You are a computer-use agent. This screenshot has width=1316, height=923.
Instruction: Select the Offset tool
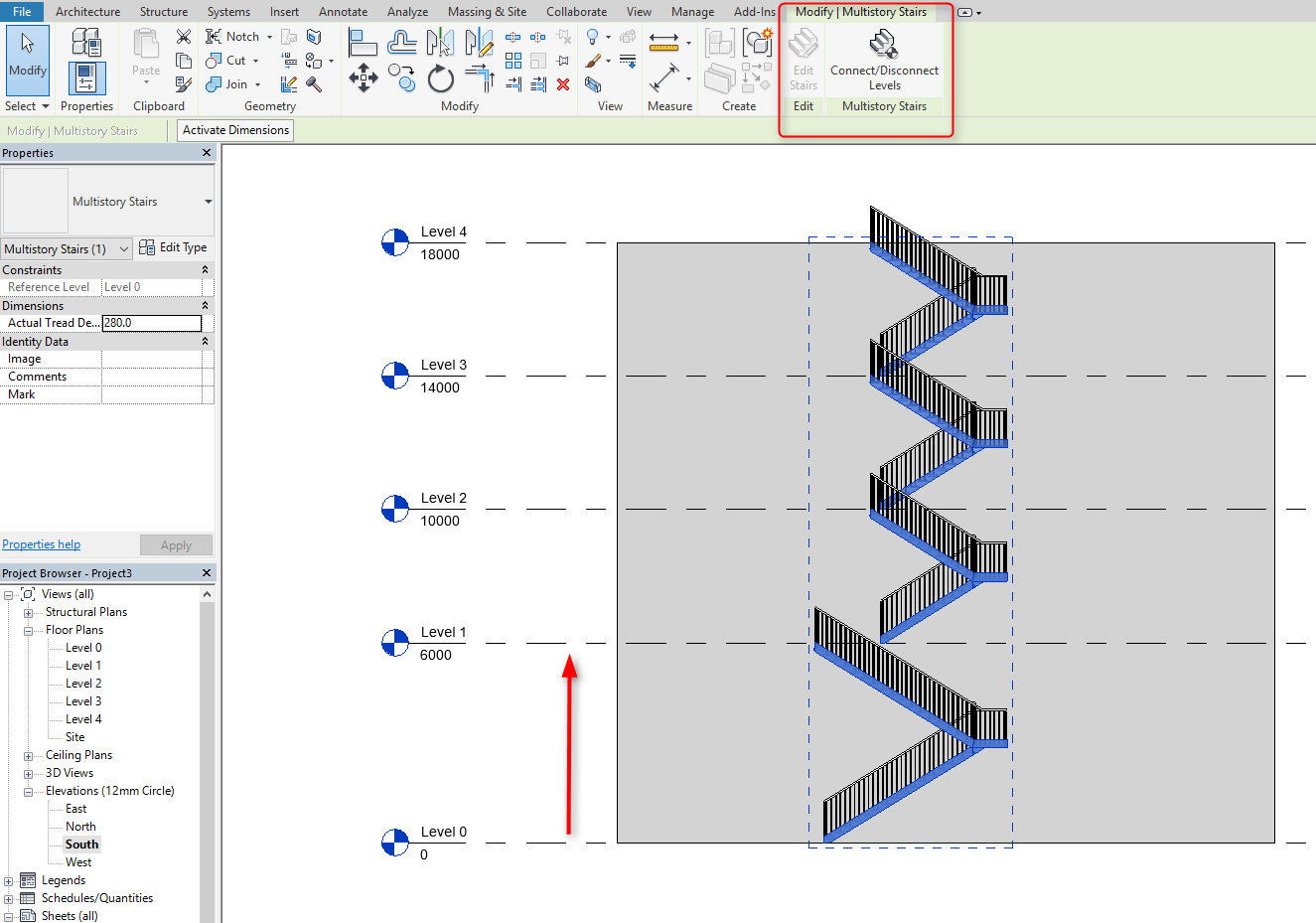coord(401,42)
